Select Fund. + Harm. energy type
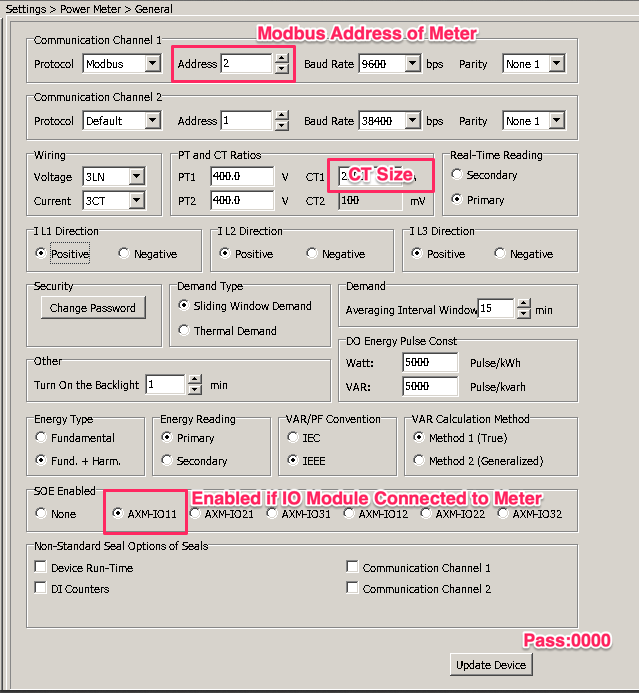The width and height of the screenshot is (639, 693). (x=78, y=461)
